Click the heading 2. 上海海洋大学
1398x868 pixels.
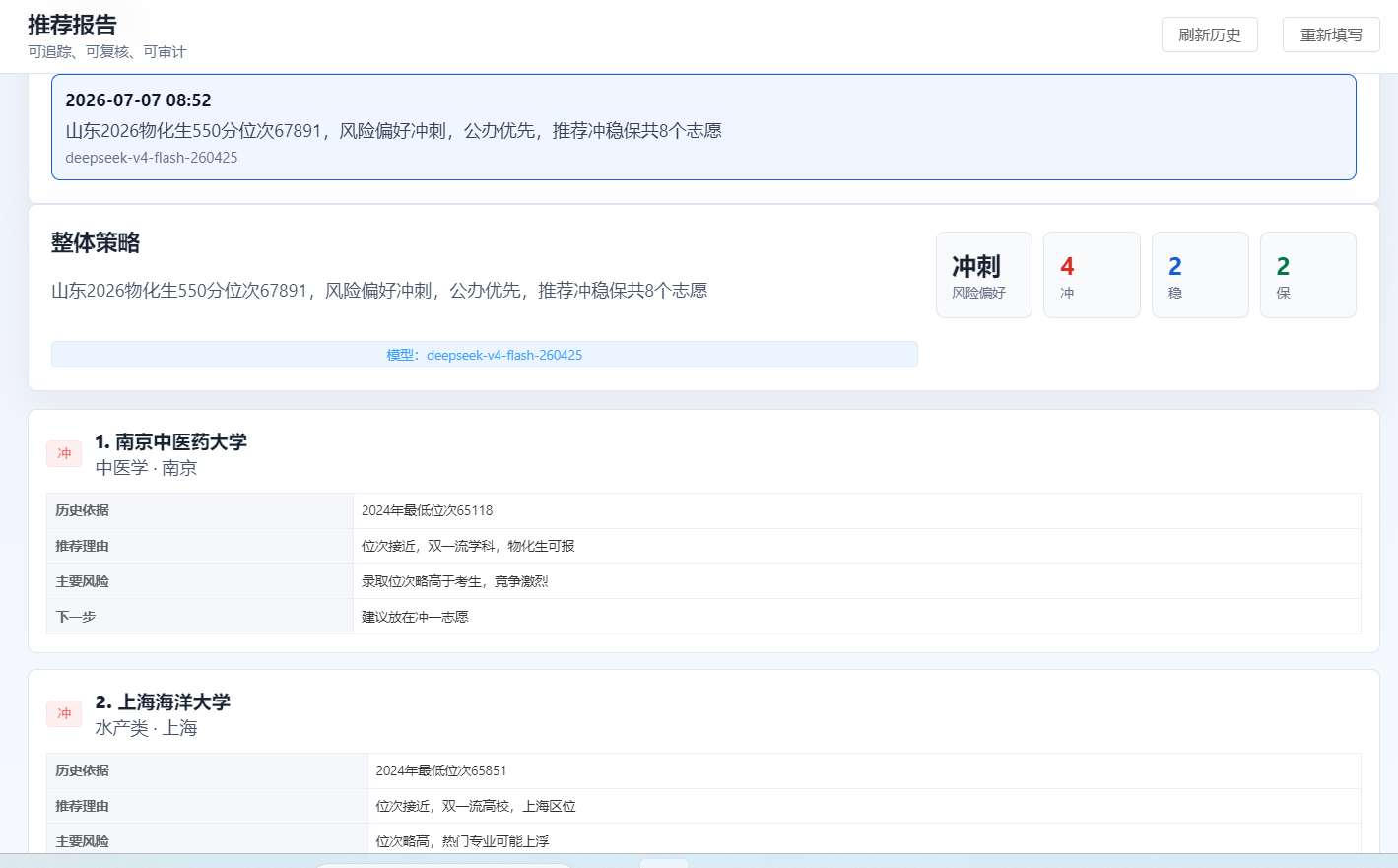point(163,701)
